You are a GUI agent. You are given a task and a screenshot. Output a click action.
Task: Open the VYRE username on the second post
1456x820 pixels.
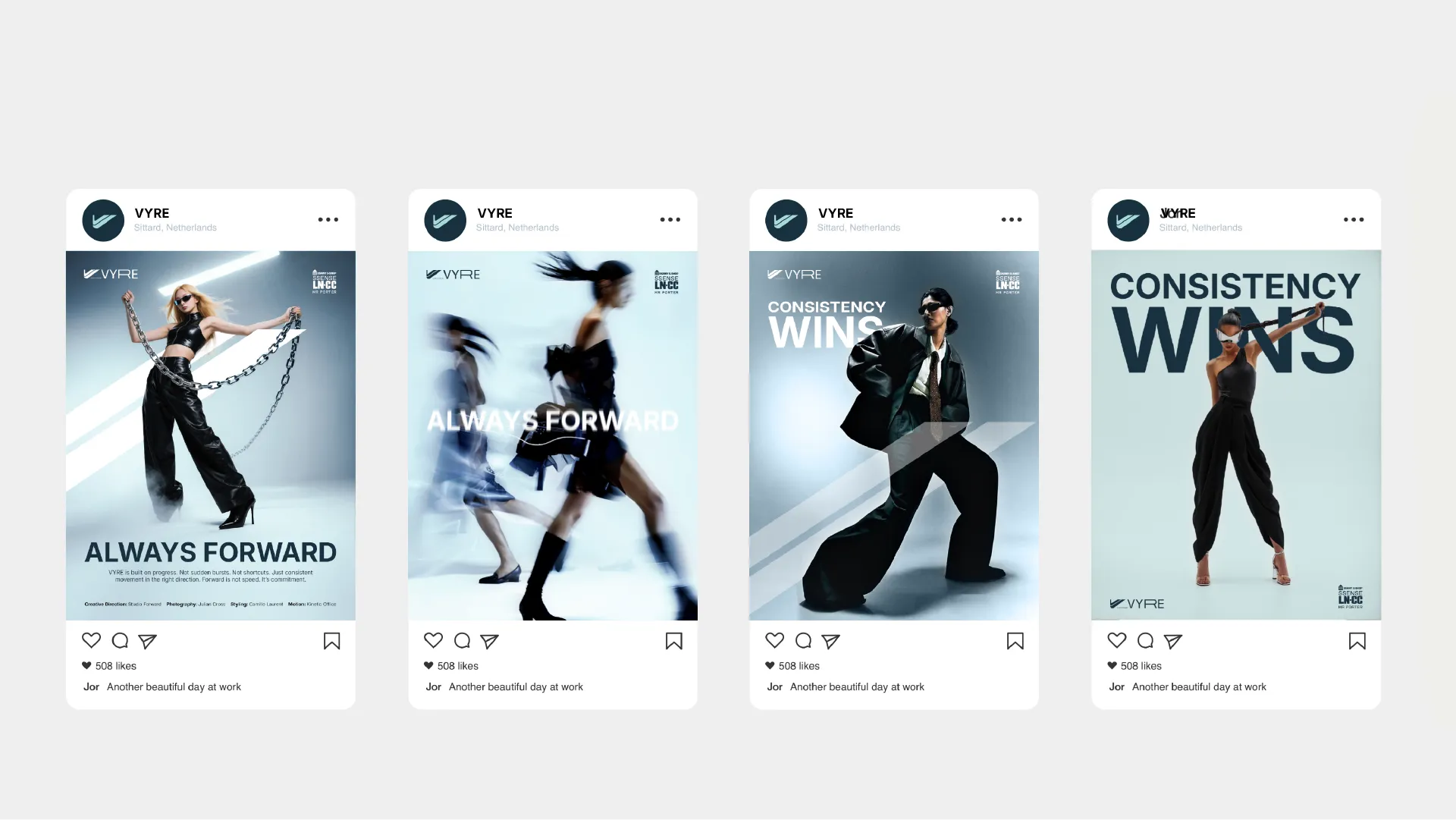tap(494, 213)
